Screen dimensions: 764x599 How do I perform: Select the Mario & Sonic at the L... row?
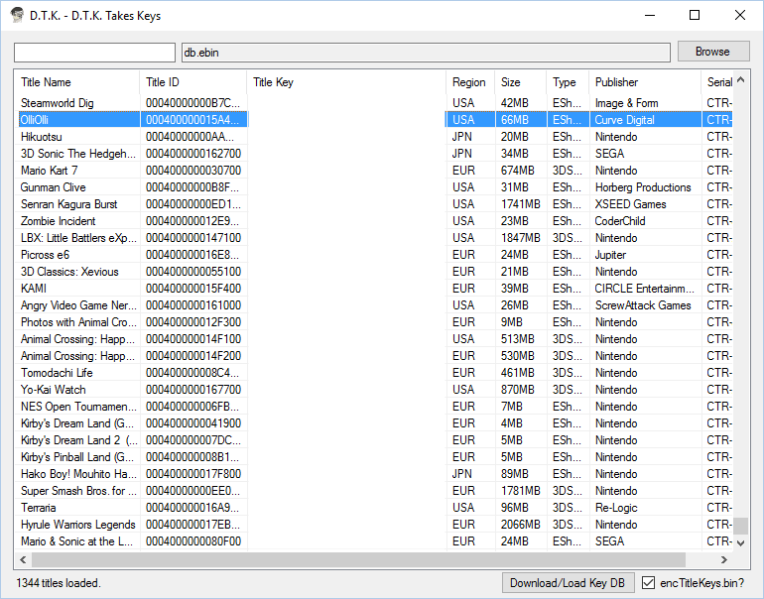coord(374,541)
